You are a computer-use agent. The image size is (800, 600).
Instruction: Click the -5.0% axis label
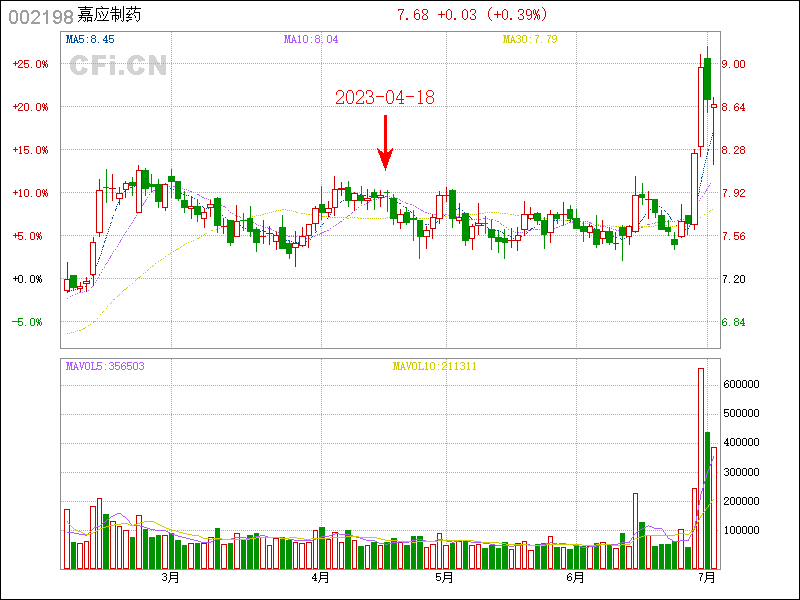(x=28, y=322)
